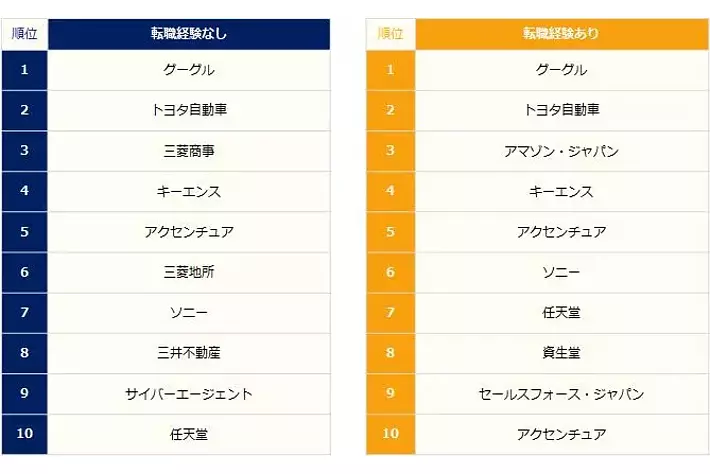Click 任天堂 at rank 10 in the left table
This screenshot has height=474, width=710.
(188, 434)
